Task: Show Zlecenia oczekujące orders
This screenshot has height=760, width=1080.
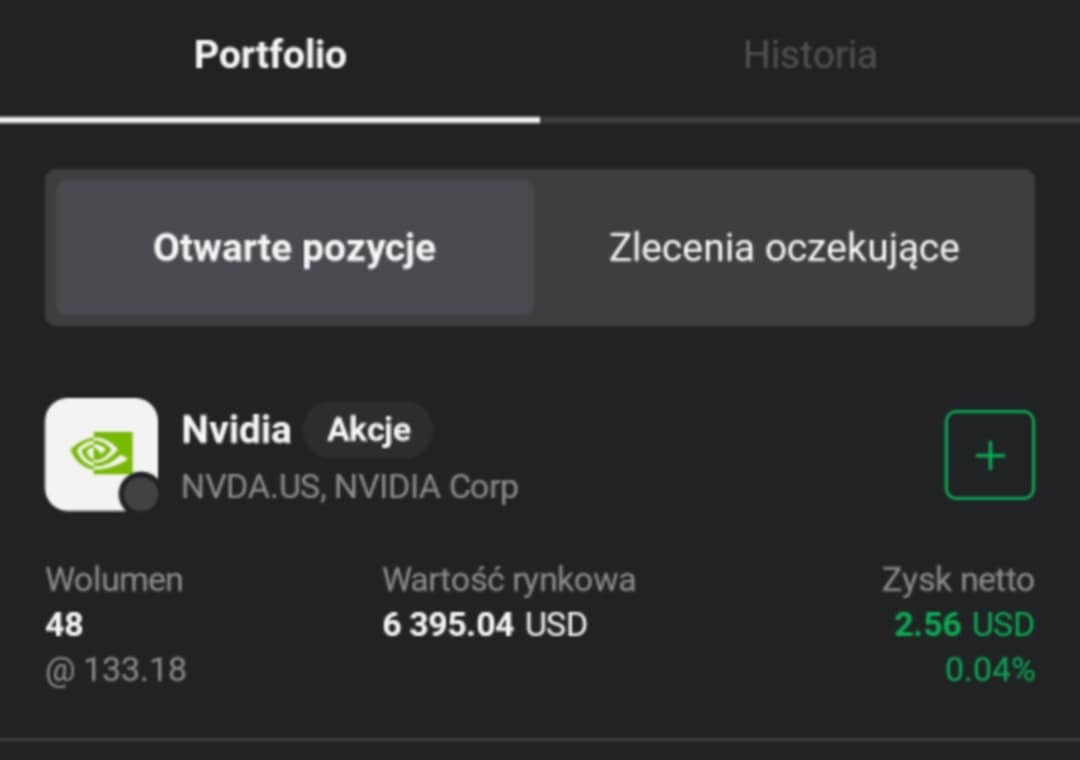Action: [x=784, y=247]
